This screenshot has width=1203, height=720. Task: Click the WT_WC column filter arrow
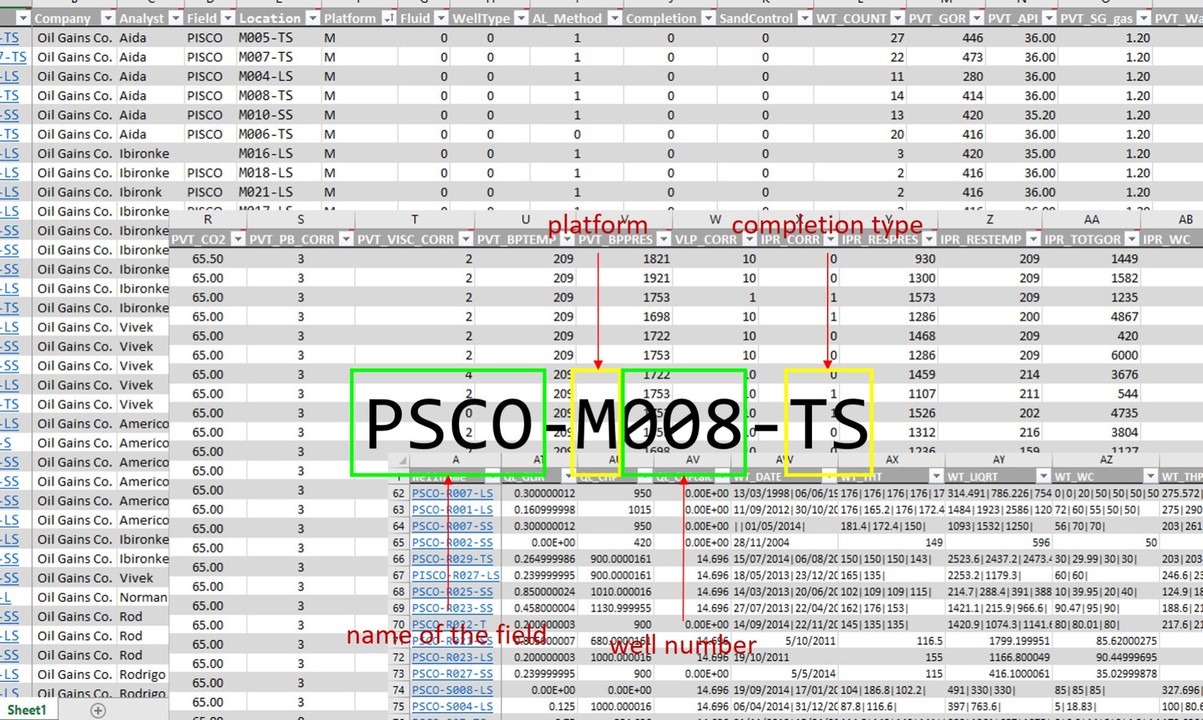coord(1149,476)
